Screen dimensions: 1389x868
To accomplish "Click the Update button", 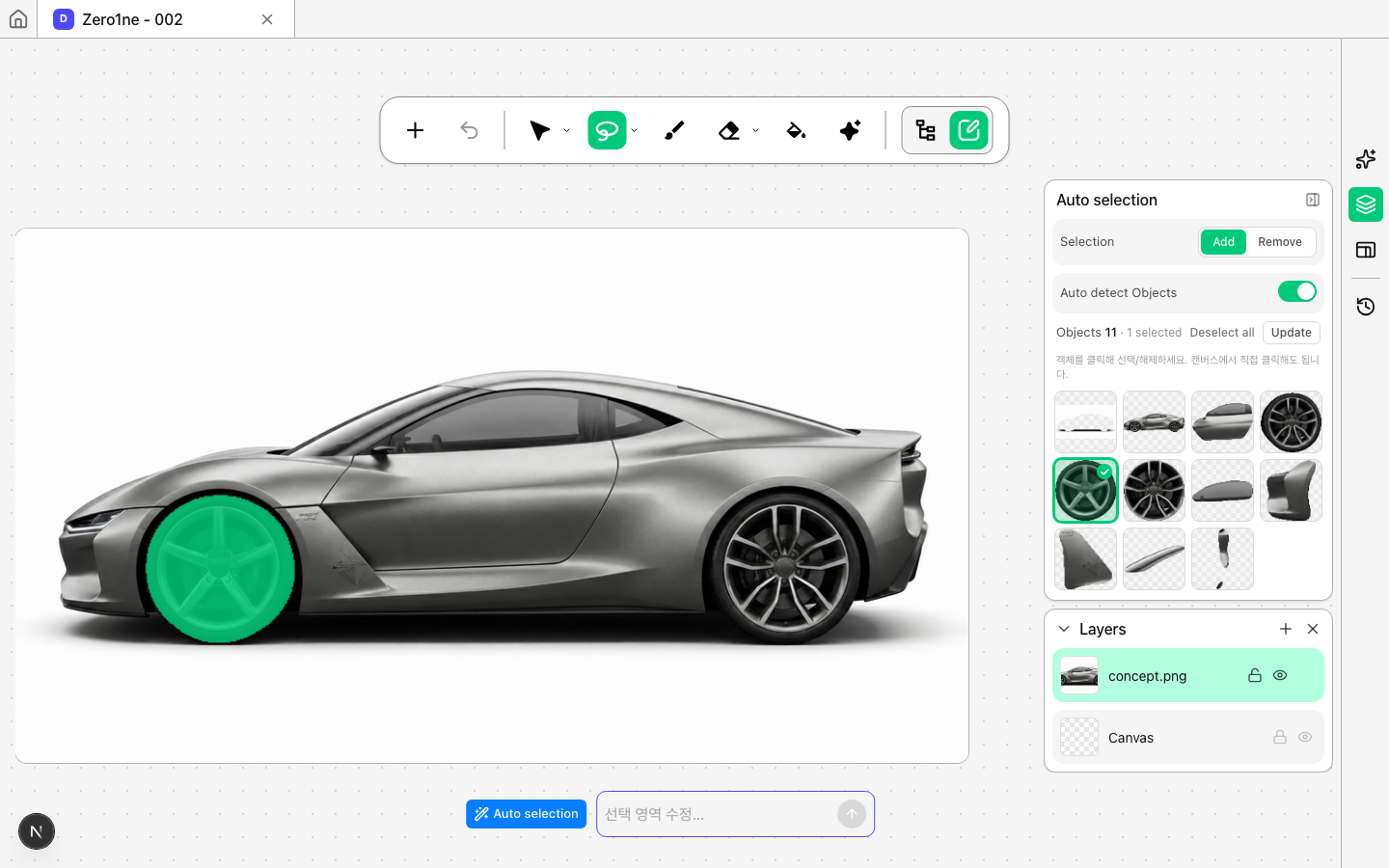I will 1291,333.
